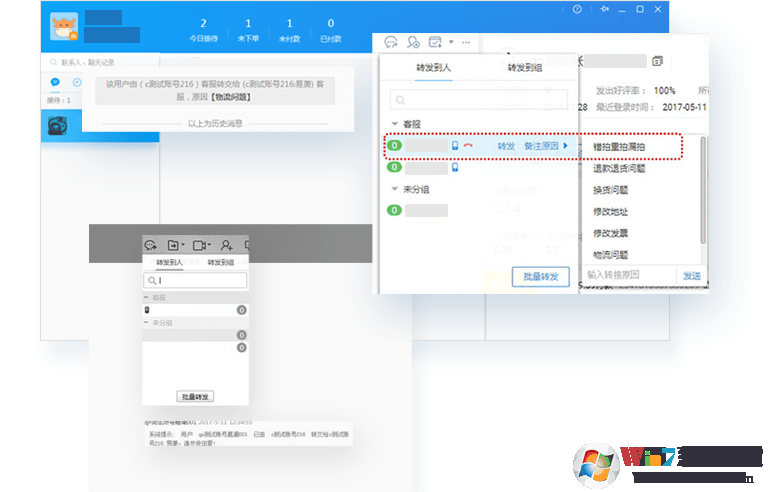Choose reason 物流问题 from the list

610,255
